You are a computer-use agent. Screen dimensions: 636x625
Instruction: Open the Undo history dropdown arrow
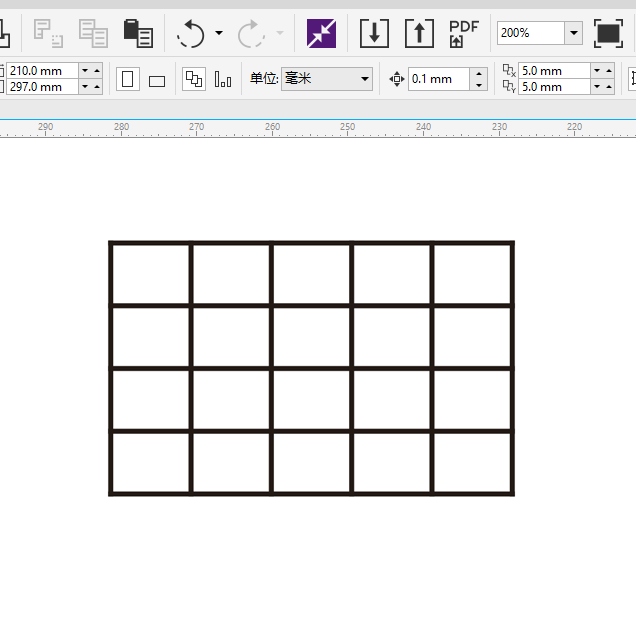click(219, 33)
